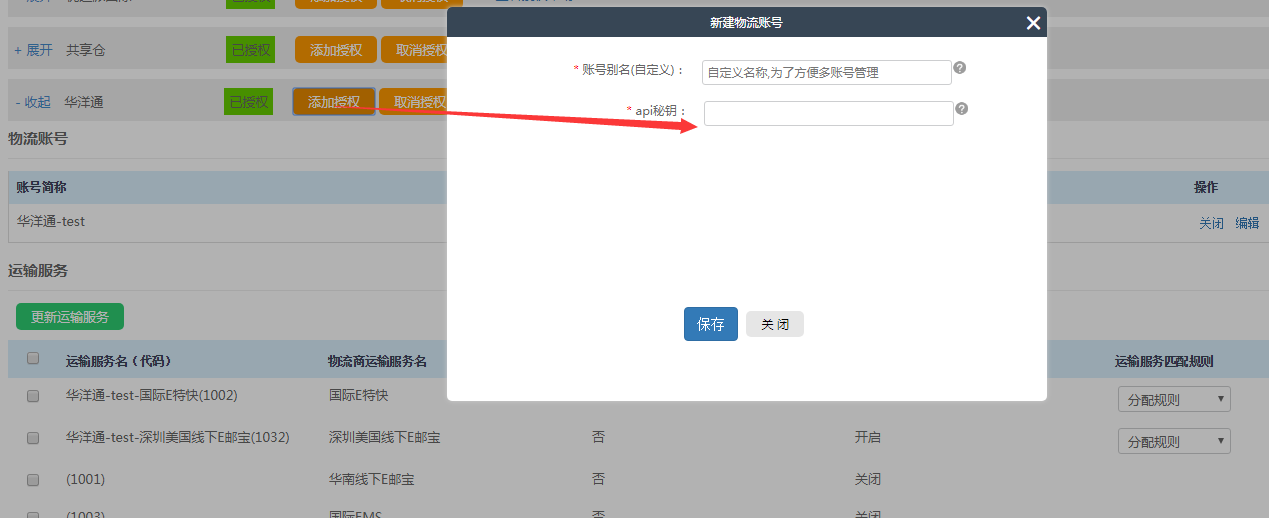Click the 编辑 link for 华洋通-test account

click(1247, 223)
